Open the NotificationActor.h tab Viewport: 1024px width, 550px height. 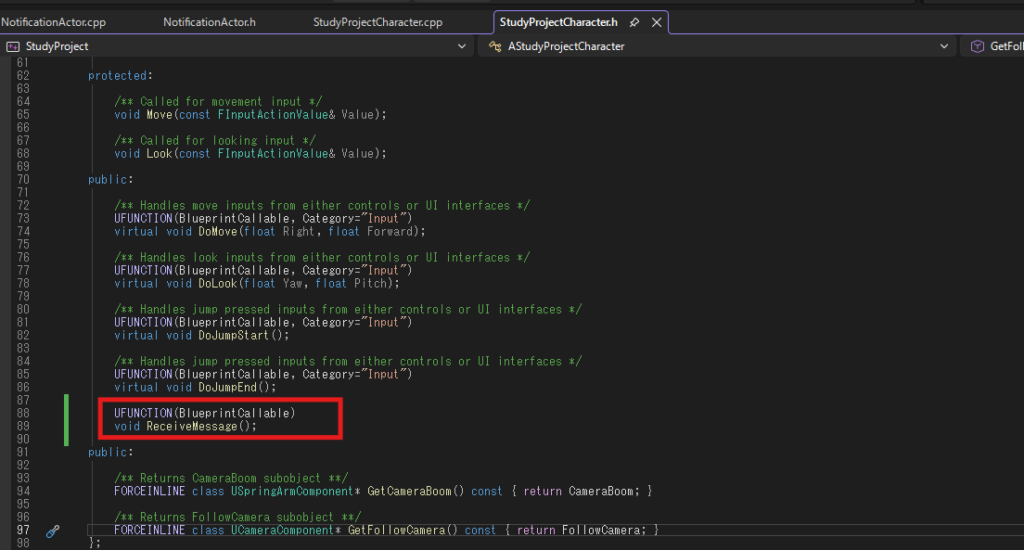click(x=210, y=22)
